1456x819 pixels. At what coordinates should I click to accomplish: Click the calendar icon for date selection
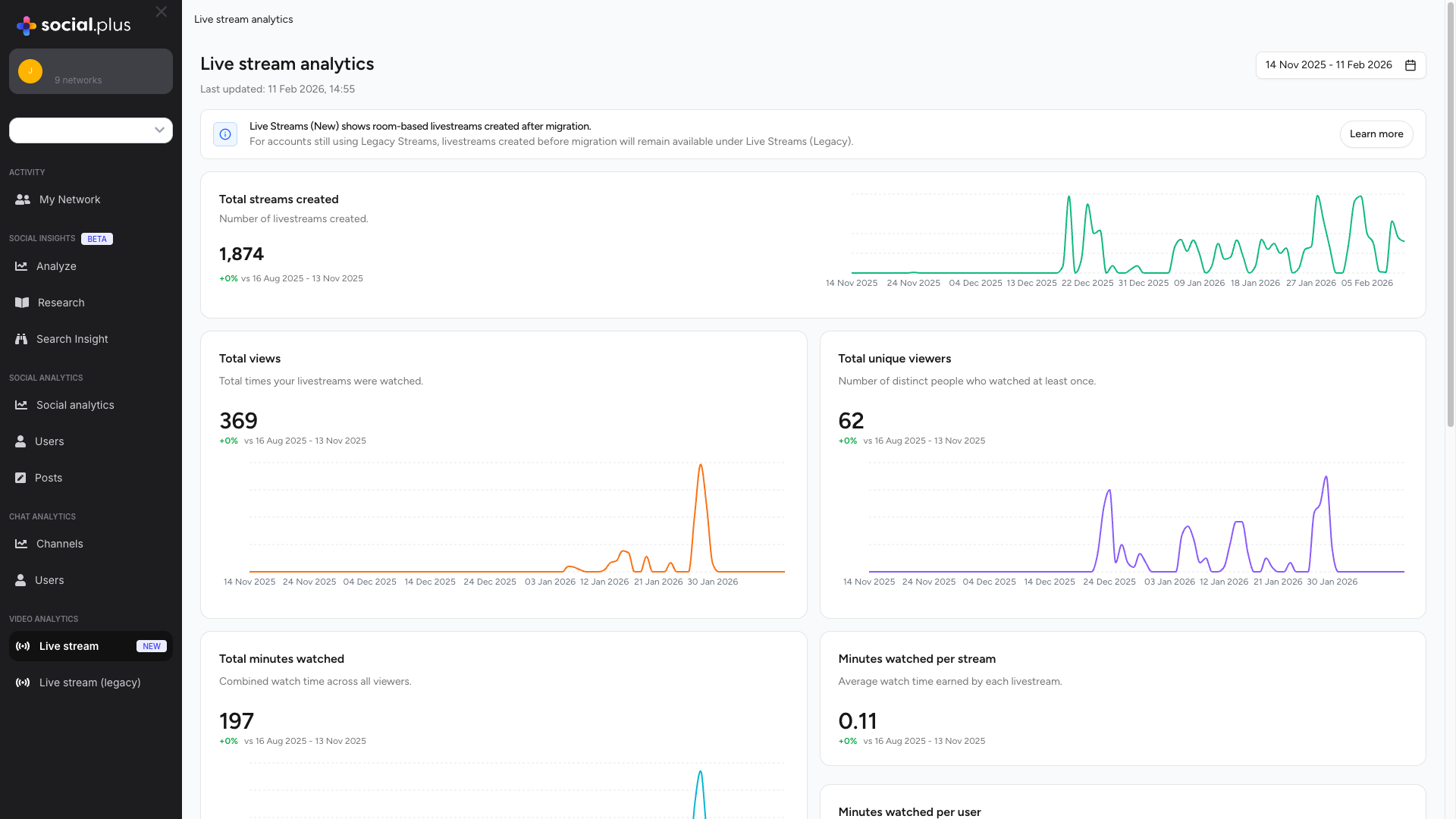(1410, 65)
